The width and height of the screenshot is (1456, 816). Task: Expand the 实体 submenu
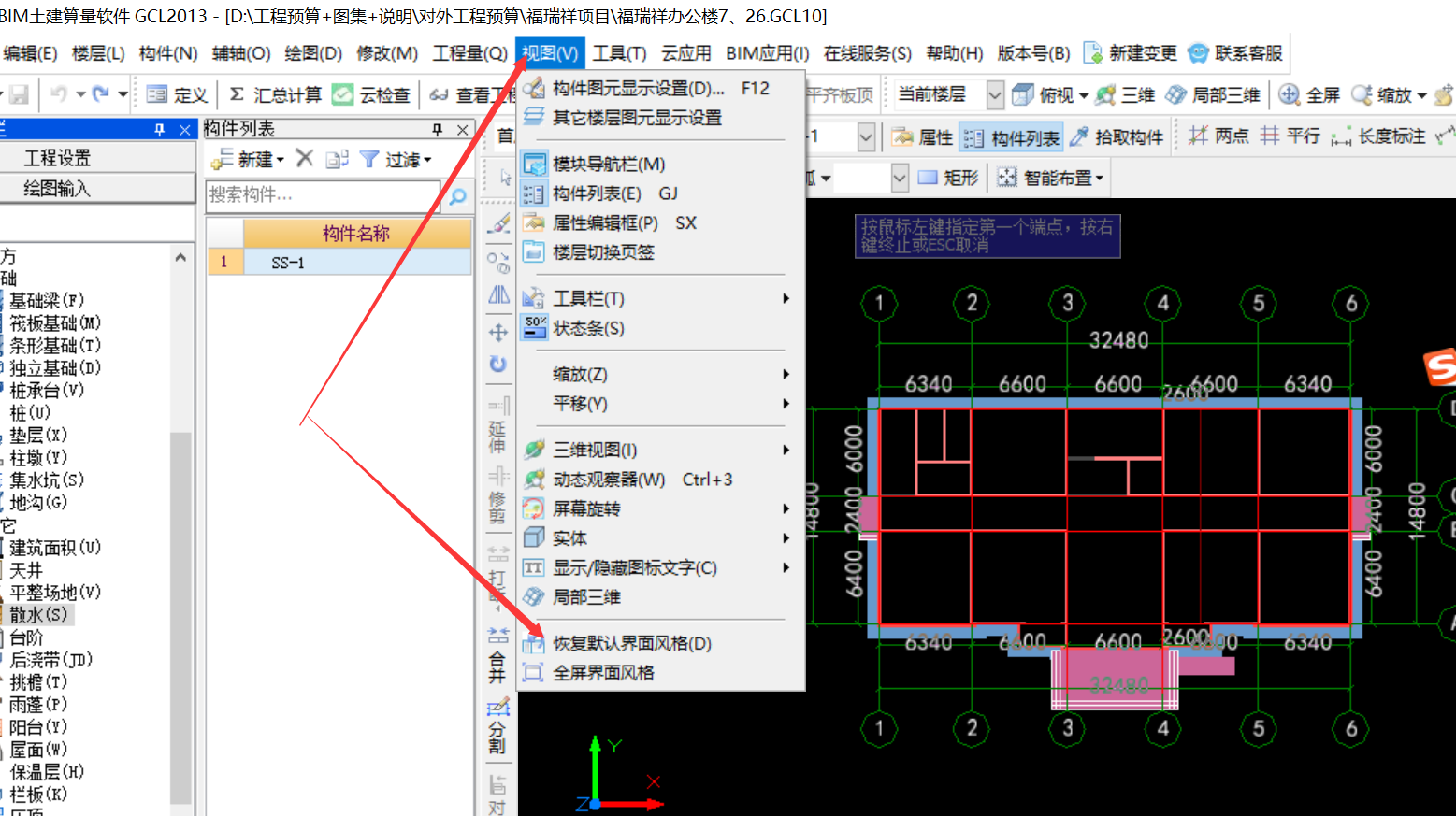(660, 538)
